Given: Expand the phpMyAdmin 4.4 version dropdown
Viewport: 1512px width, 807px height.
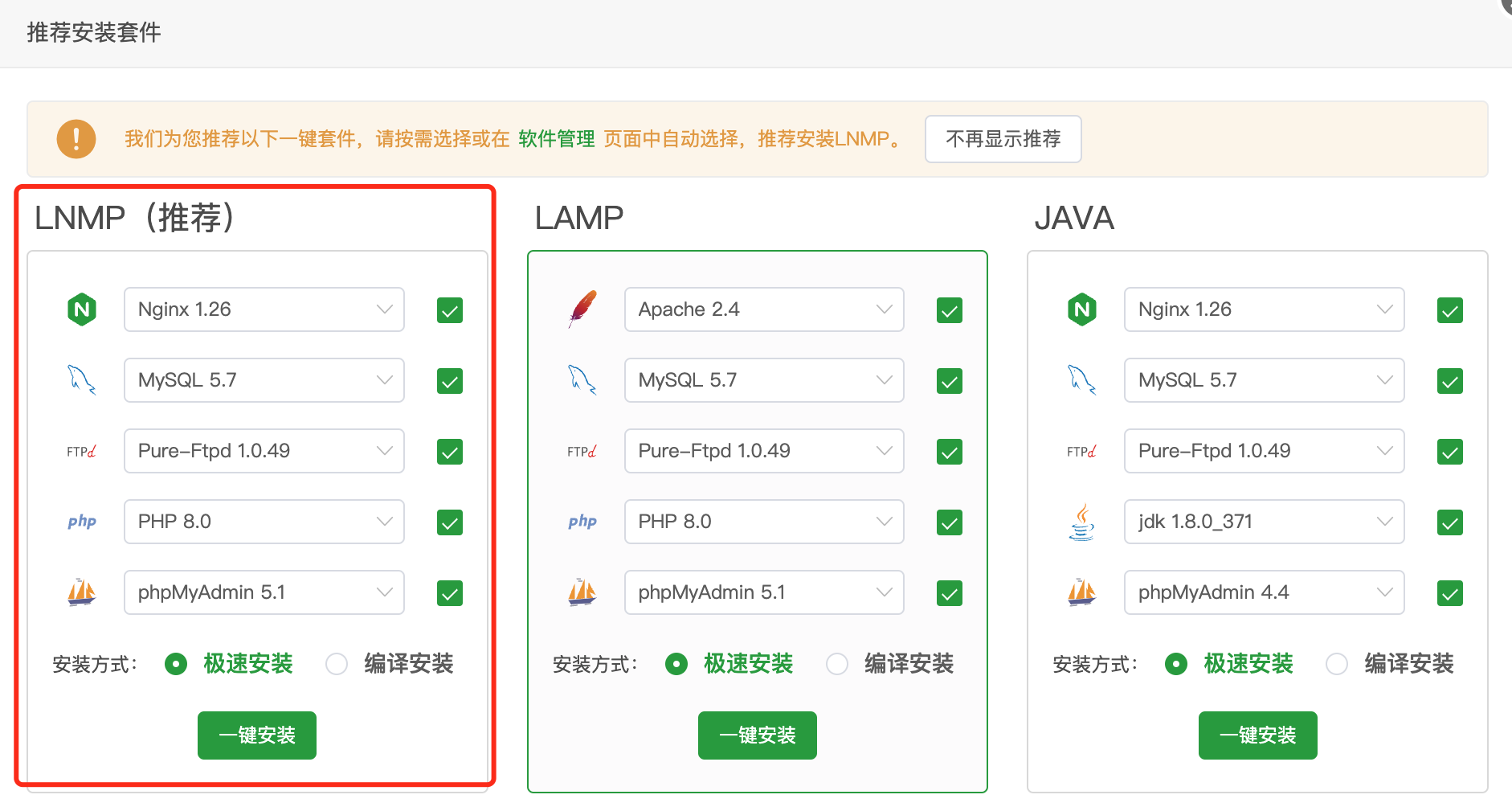Looking at the screenshot, I should click(x=1264, y=592).
